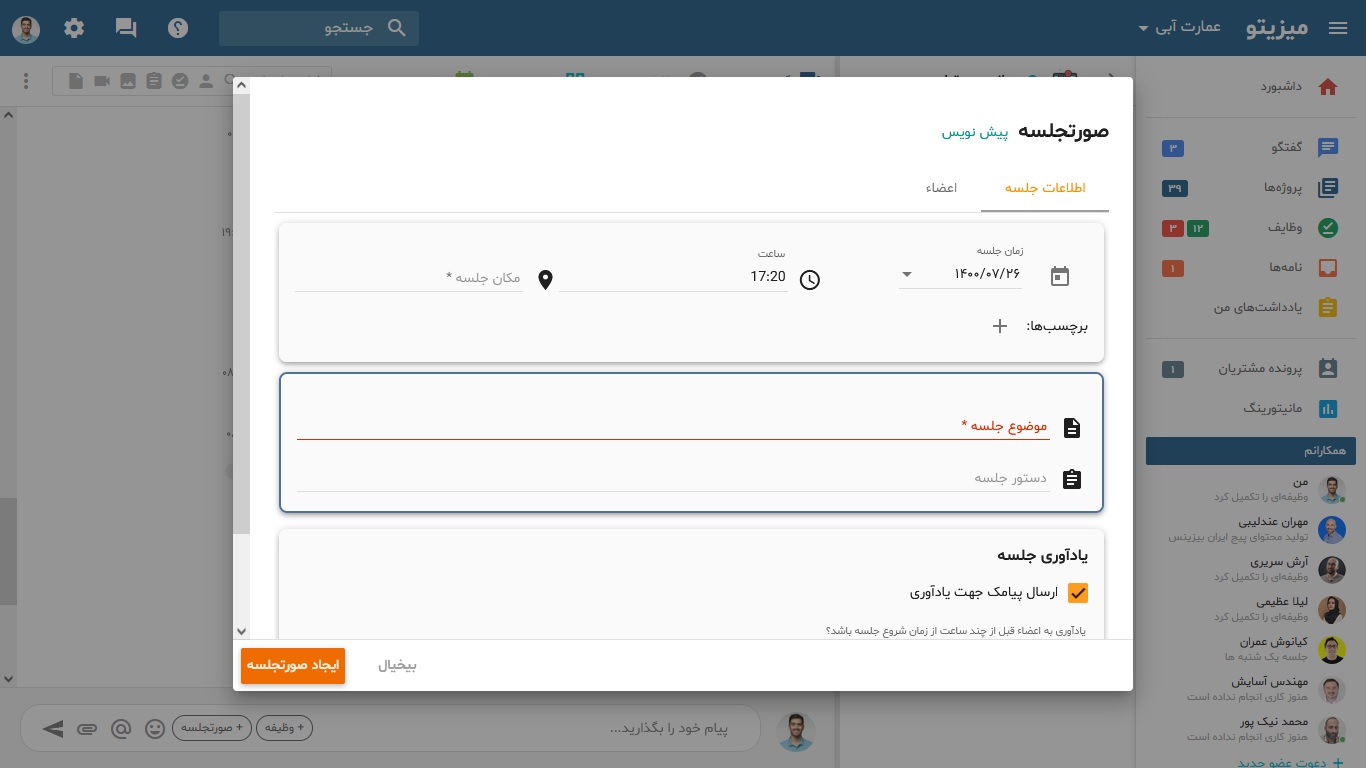
Task: Click the video camera icon in chat toolbar
Action: pyautogui.click(x=102, y=82)
